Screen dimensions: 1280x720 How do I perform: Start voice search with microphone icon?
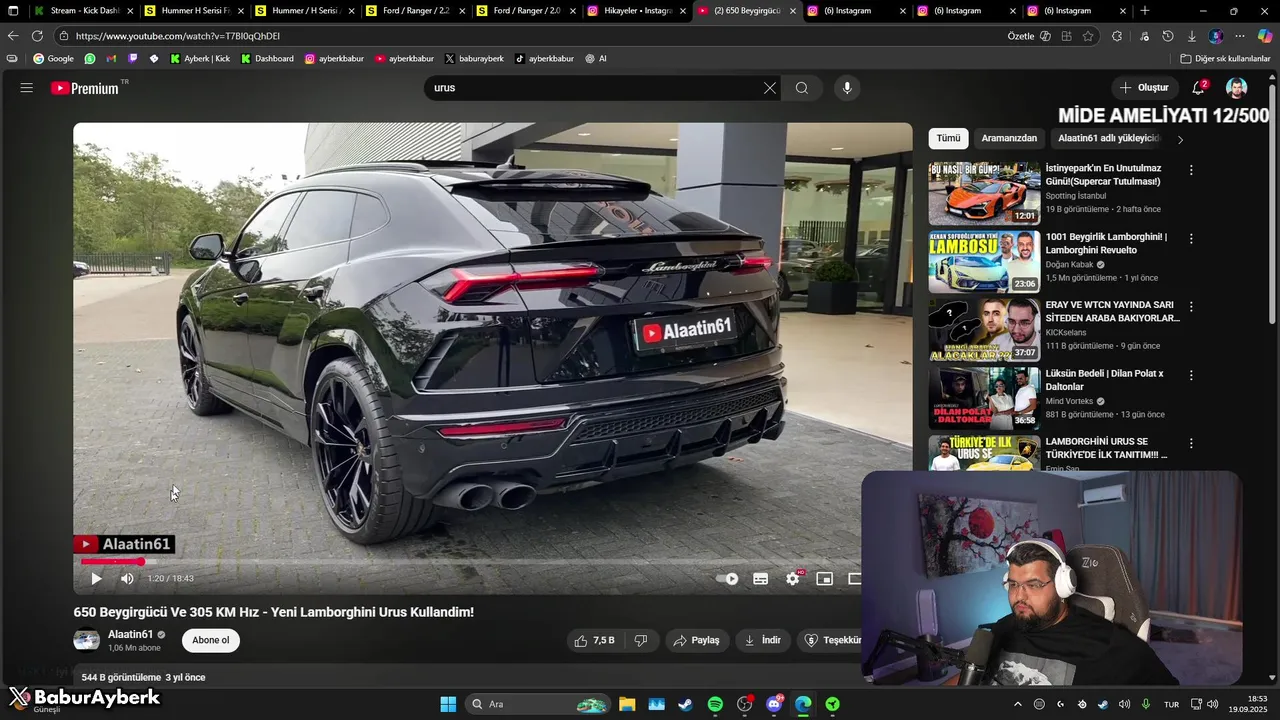pyautogui.click(x=847, y=88)
